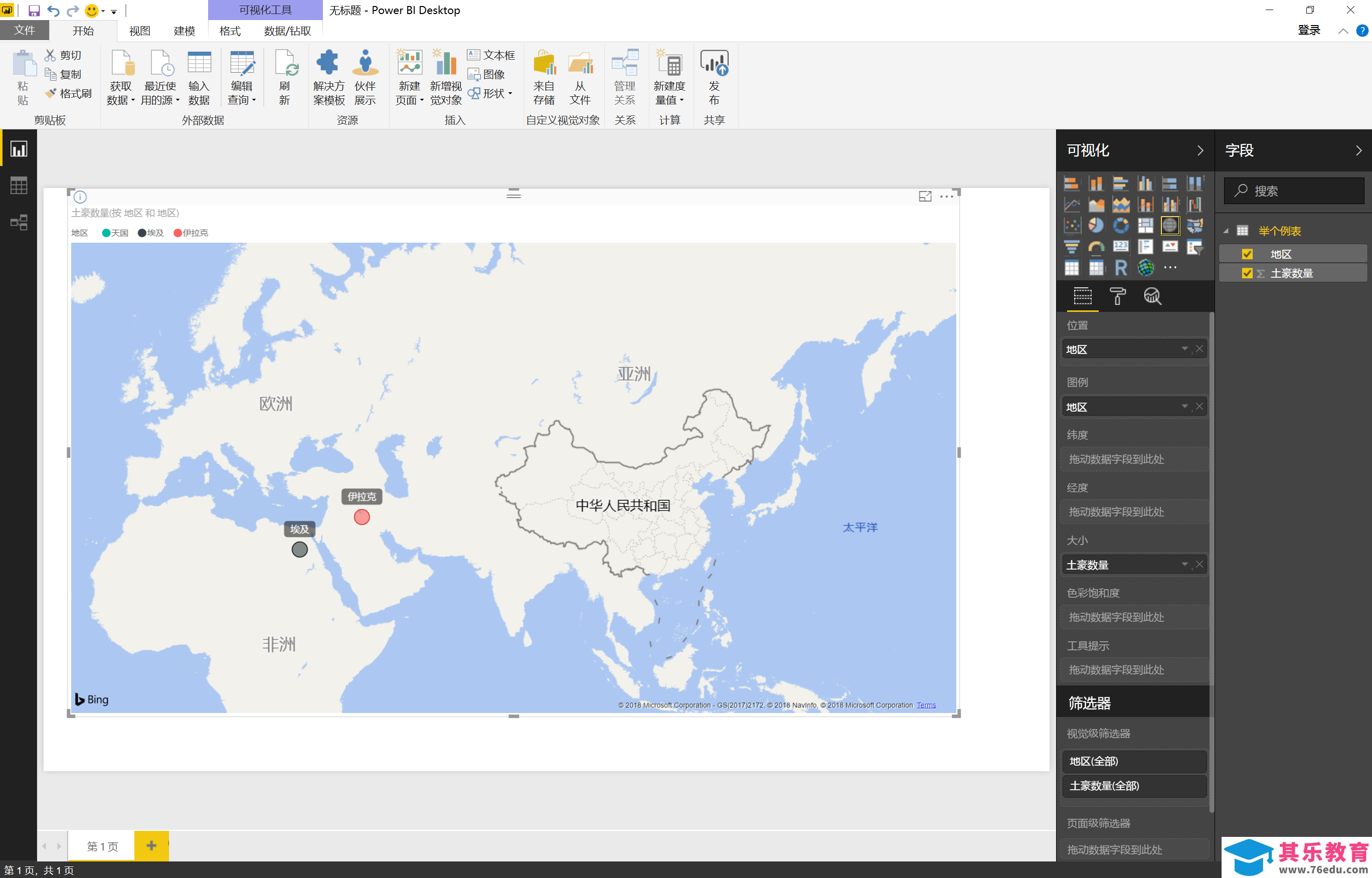Image resolution: width=1372 pixels, height=878 pixels.
Task: Select the funnel chart visual
Action: pos(1072,247)
